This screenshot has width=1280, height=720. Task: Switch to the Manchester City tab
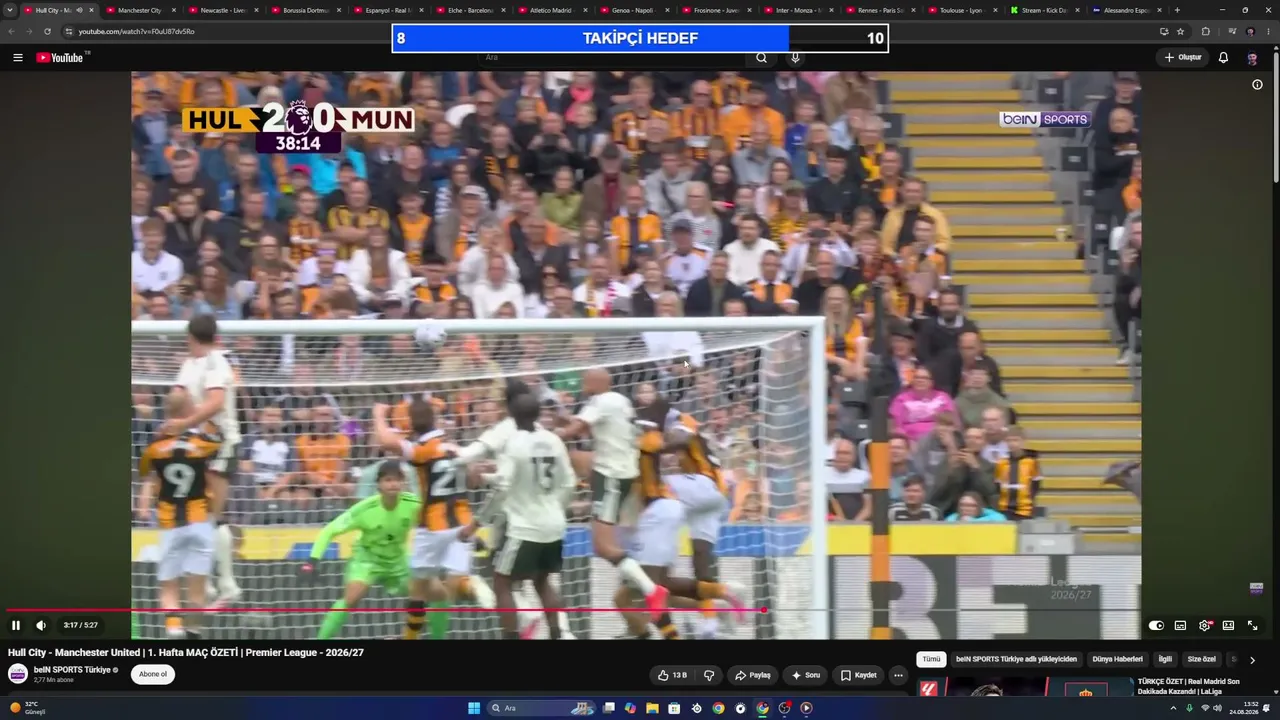click(x=140, y=10)
